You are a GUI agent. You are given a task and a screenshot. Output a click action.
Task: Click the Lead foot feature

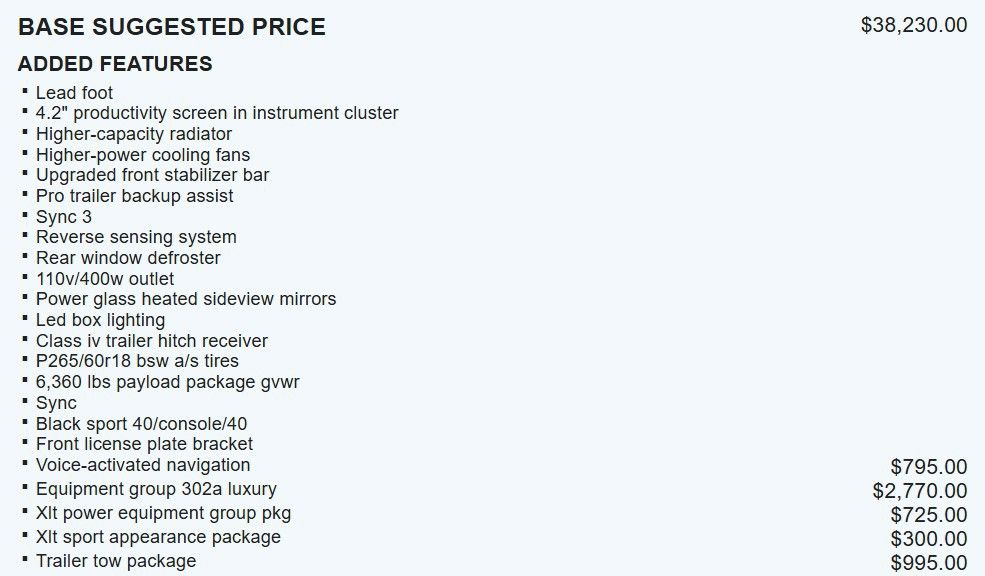coord(74,93)
